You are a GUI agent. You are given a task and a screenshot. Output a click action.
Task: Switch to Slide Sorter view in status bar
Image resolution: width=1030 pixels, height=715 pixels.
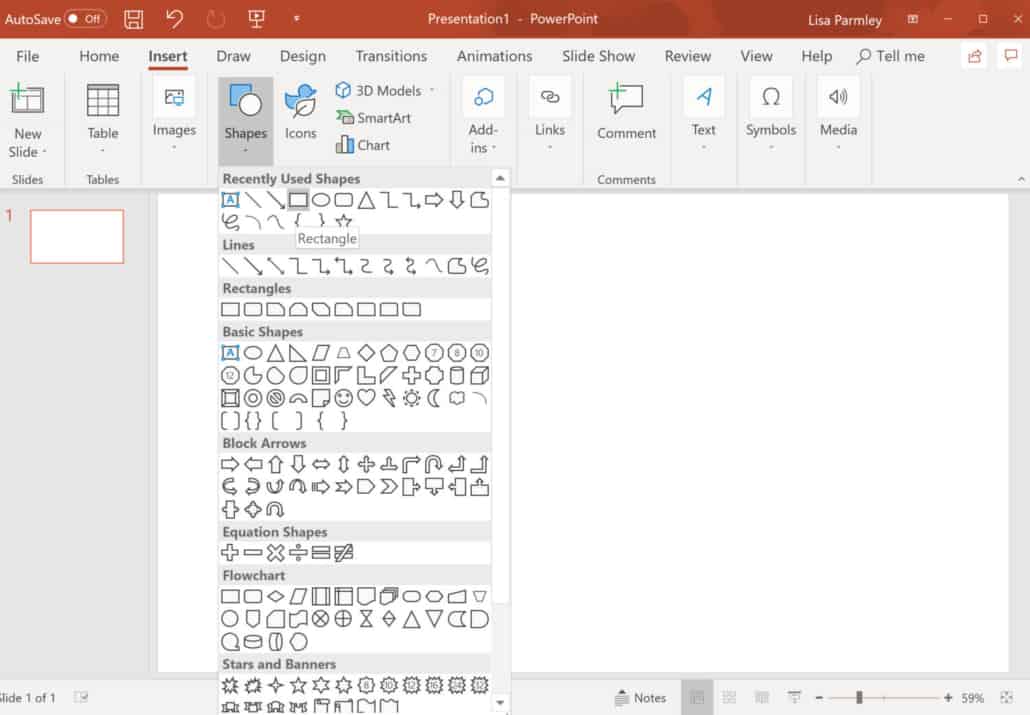[x=729, y=697]
